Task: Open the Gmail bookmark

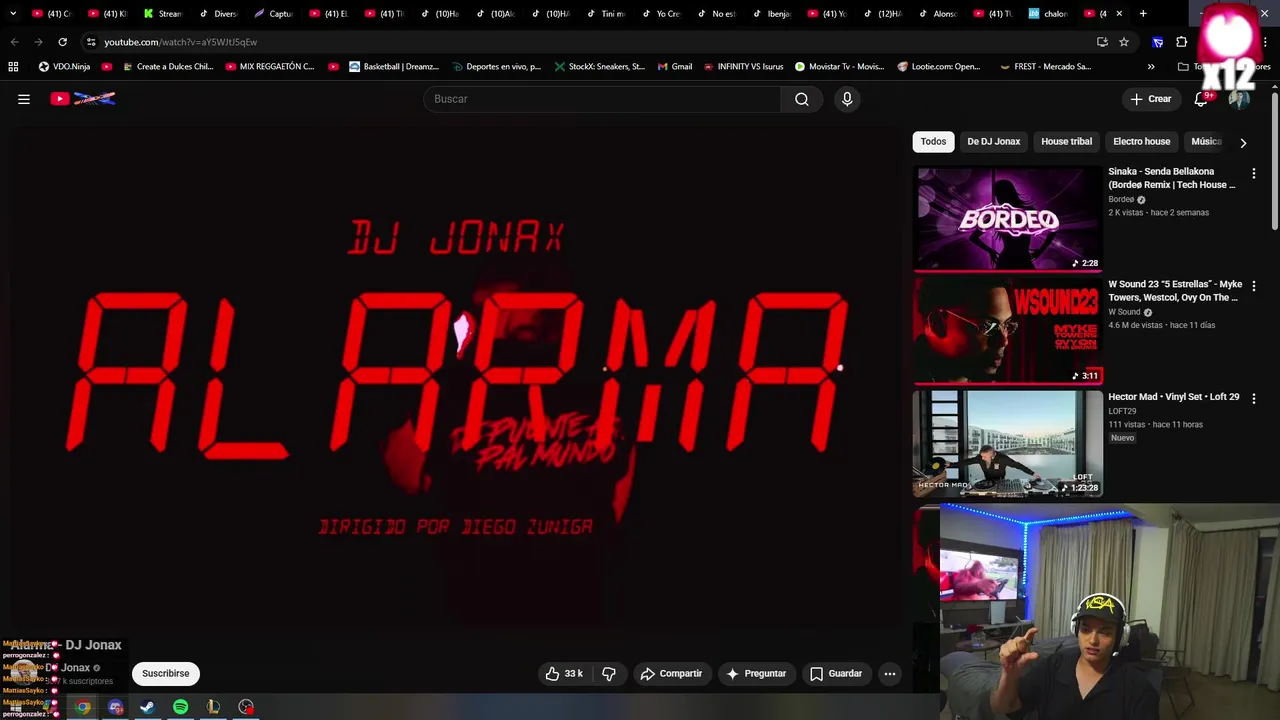Action: coord(674,67)
